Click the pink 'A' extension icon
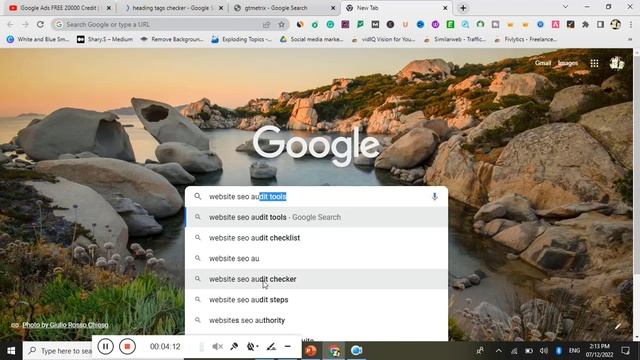Viewport: 640px width, 360px height. (556, 24)
